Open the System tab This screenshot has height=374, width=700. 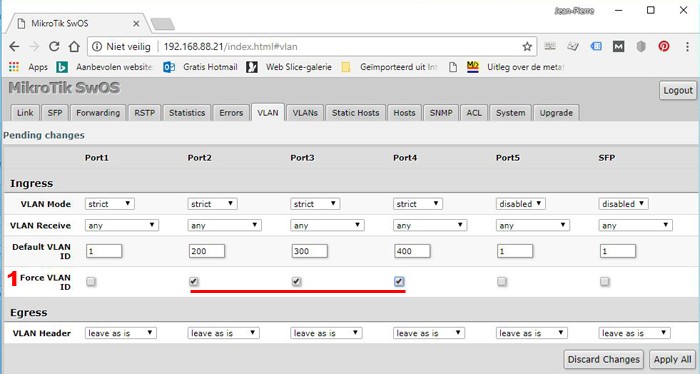510,113
